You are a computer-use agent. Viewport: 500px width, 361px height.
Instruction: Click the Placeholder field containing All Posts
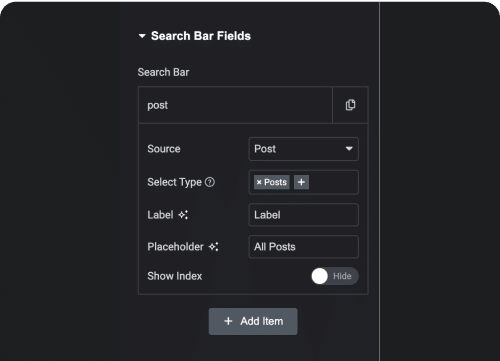[x=304, y=247]
